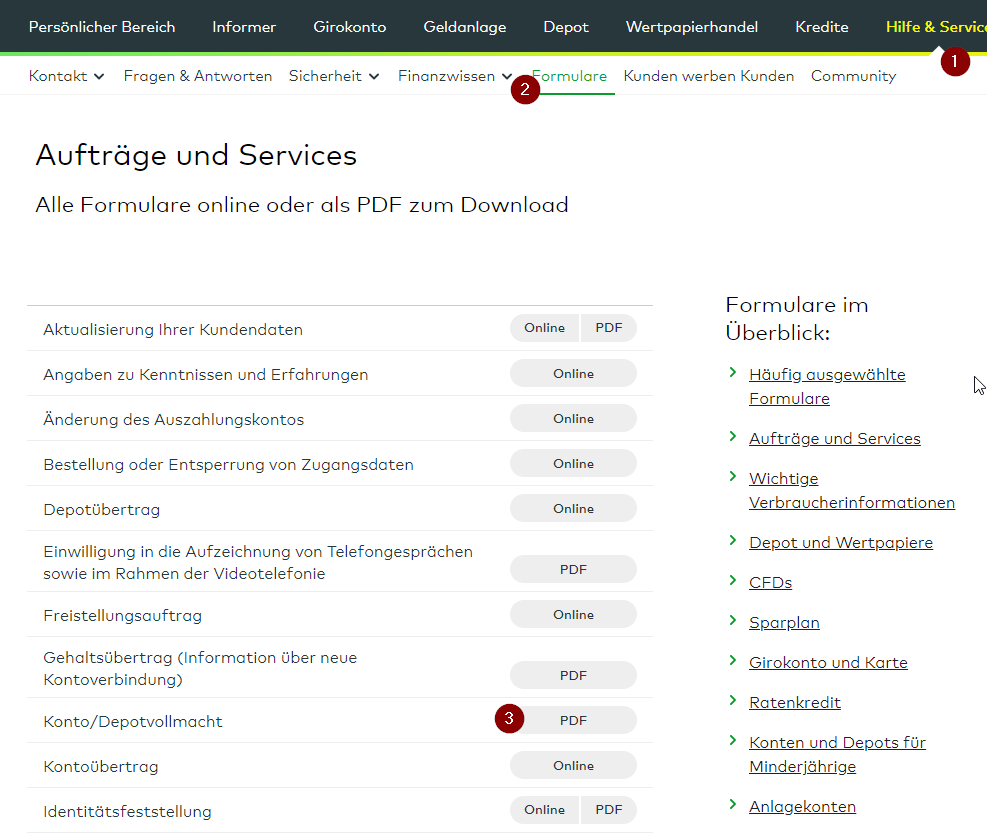Open the Girokonto main navigation item
The image size is (987, 836).
click(349, 27)
